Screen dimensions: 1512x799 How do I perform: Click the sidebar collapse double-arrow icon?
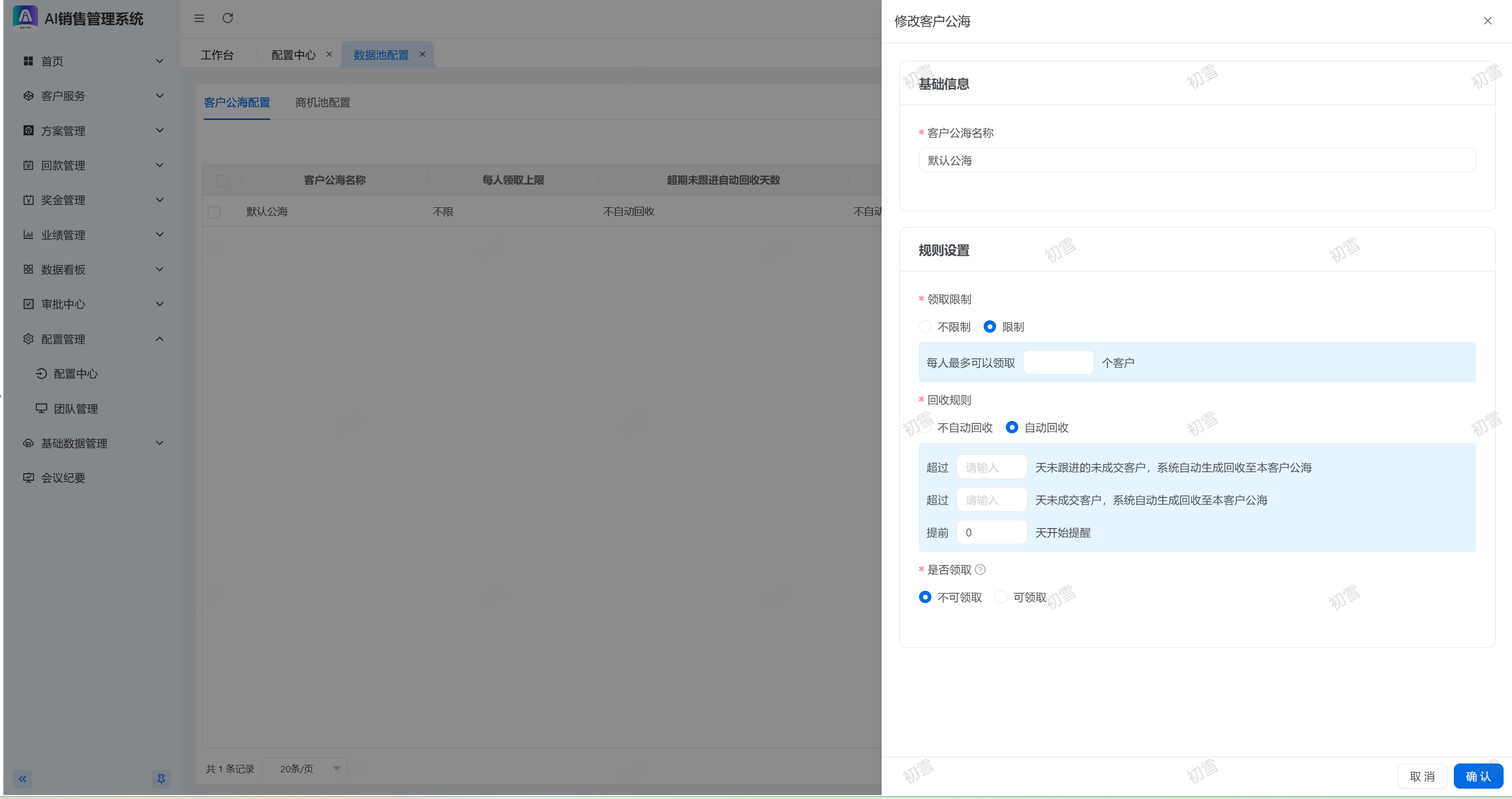[22, 778]
